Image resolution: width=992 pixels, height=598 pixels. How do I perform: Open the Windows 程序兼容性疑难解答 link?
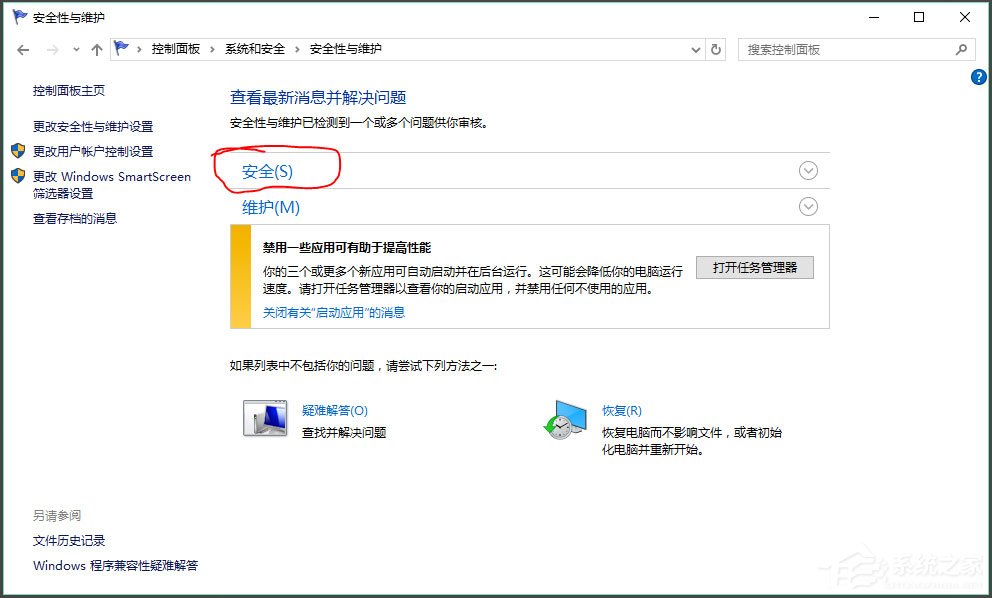[x=114, y=565]
